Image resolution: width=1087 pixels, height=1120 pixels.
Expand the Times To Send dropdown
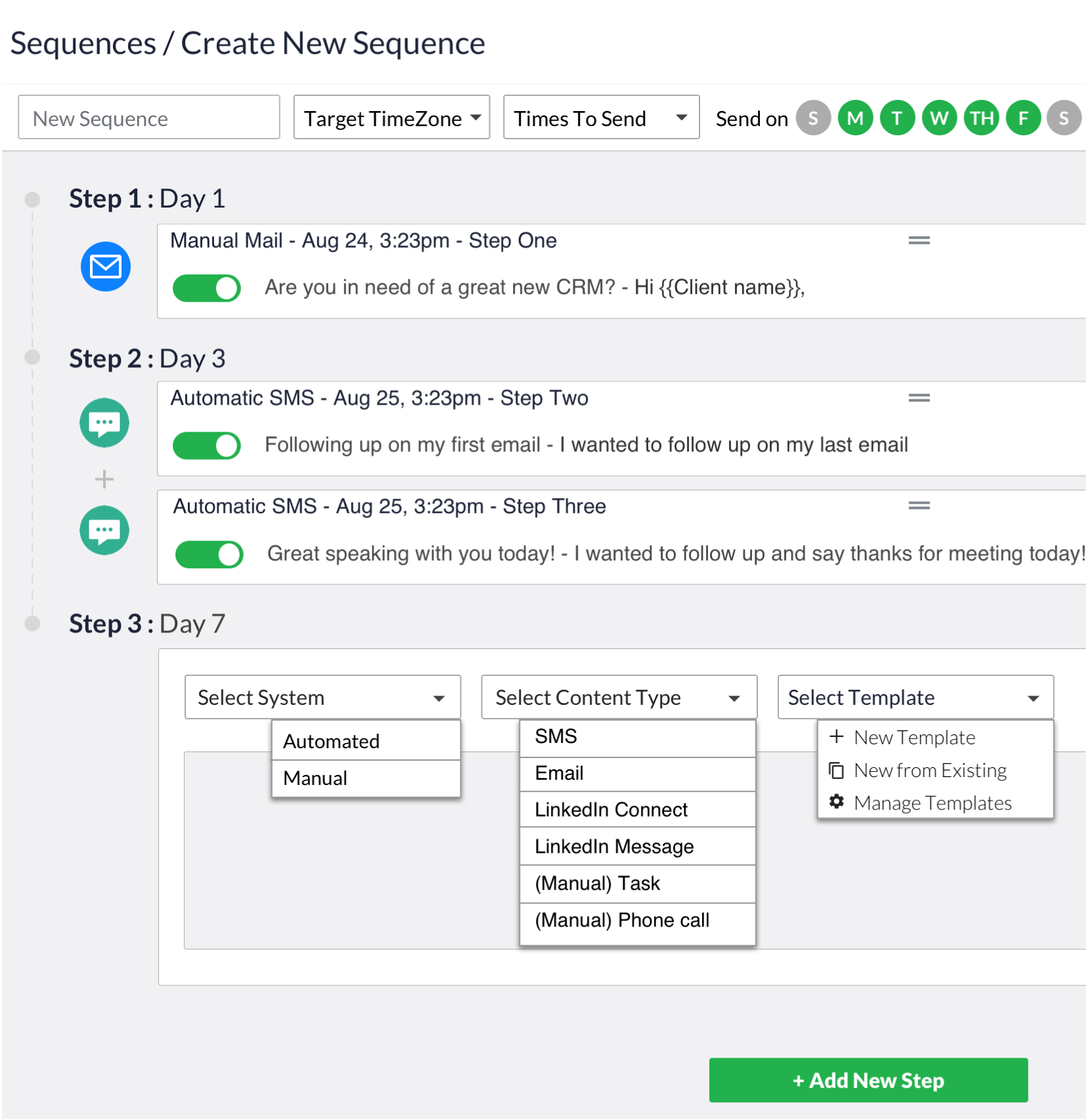click(x=600, y=118)
